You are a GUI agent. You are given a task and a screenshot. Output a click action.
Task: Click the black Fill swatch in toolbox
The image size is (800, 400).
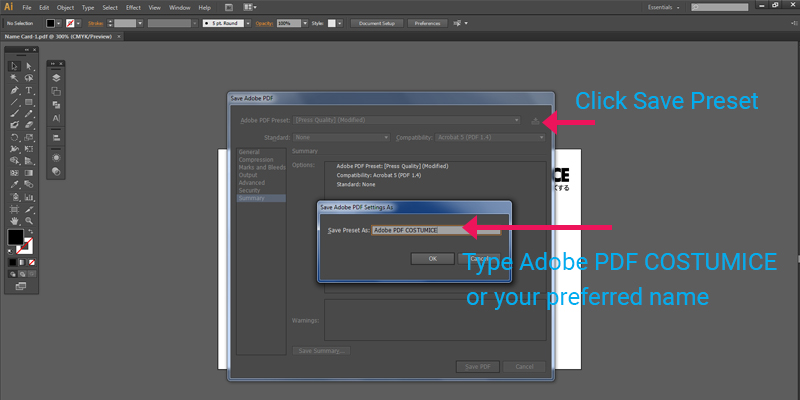pos(15,237)
